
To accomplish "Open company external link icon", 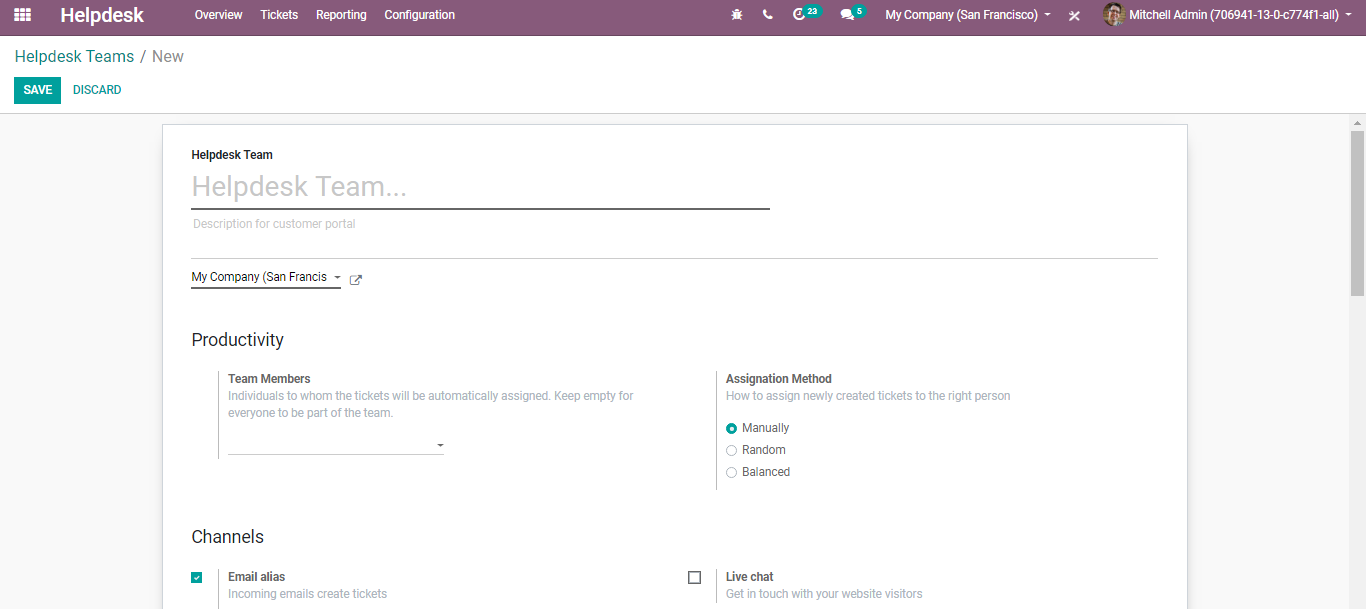I will 356,280.
